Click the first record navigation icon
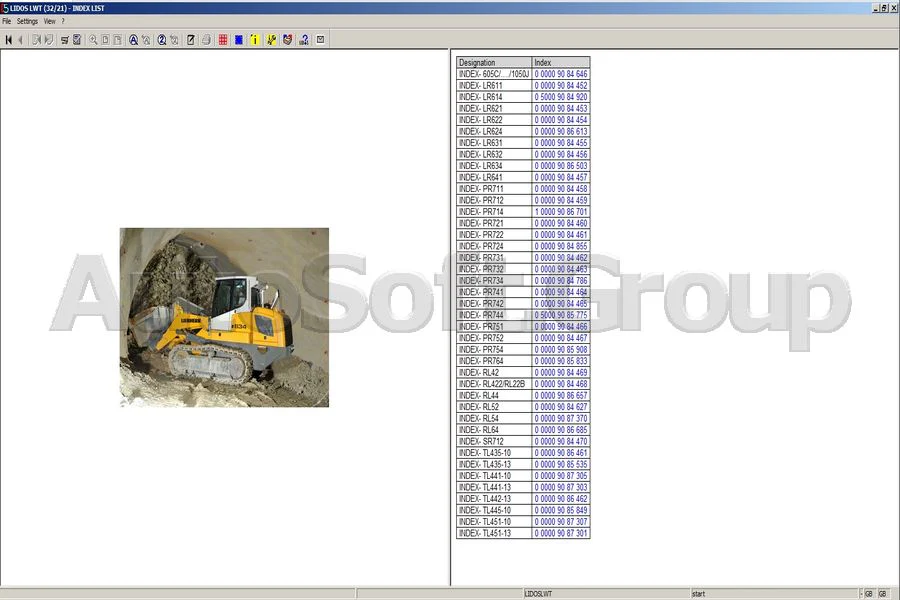Image resolution: width=900 pixels, height=600 pixels. point(8,39)
